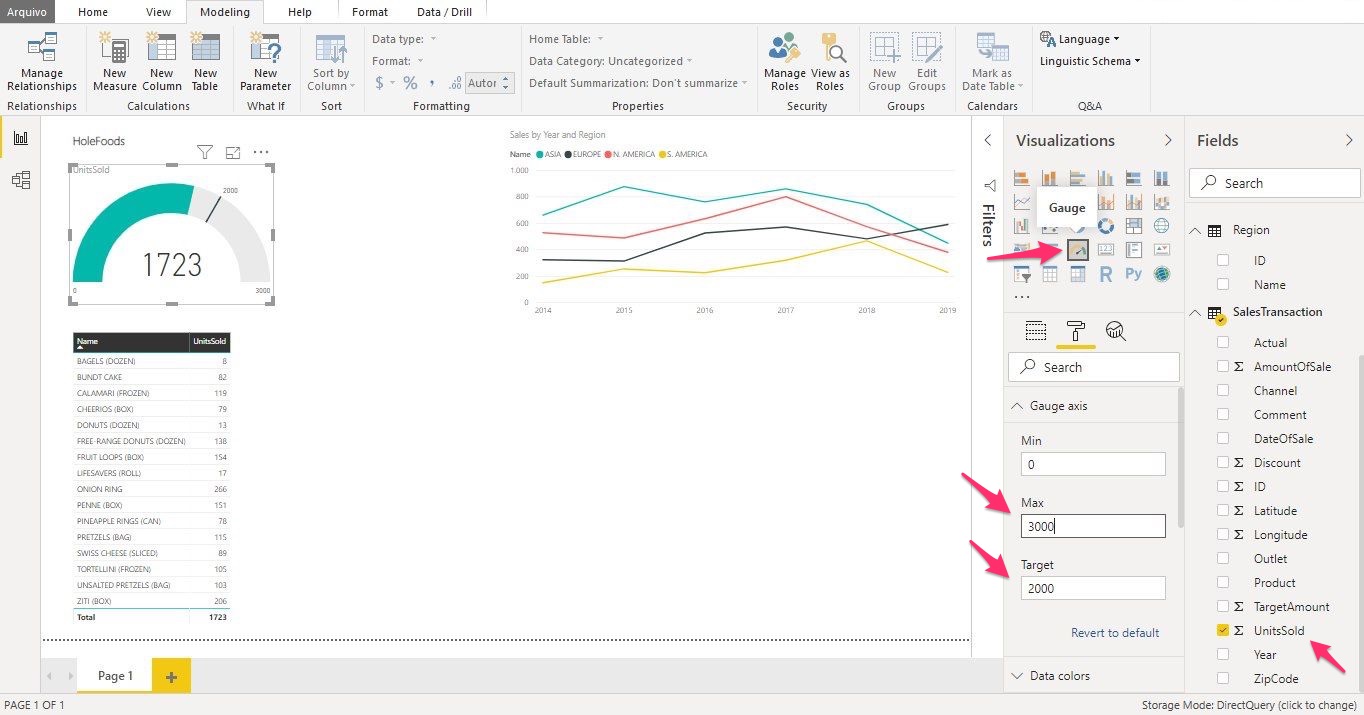Switch to the Data / Drill tab

[443, 12]
